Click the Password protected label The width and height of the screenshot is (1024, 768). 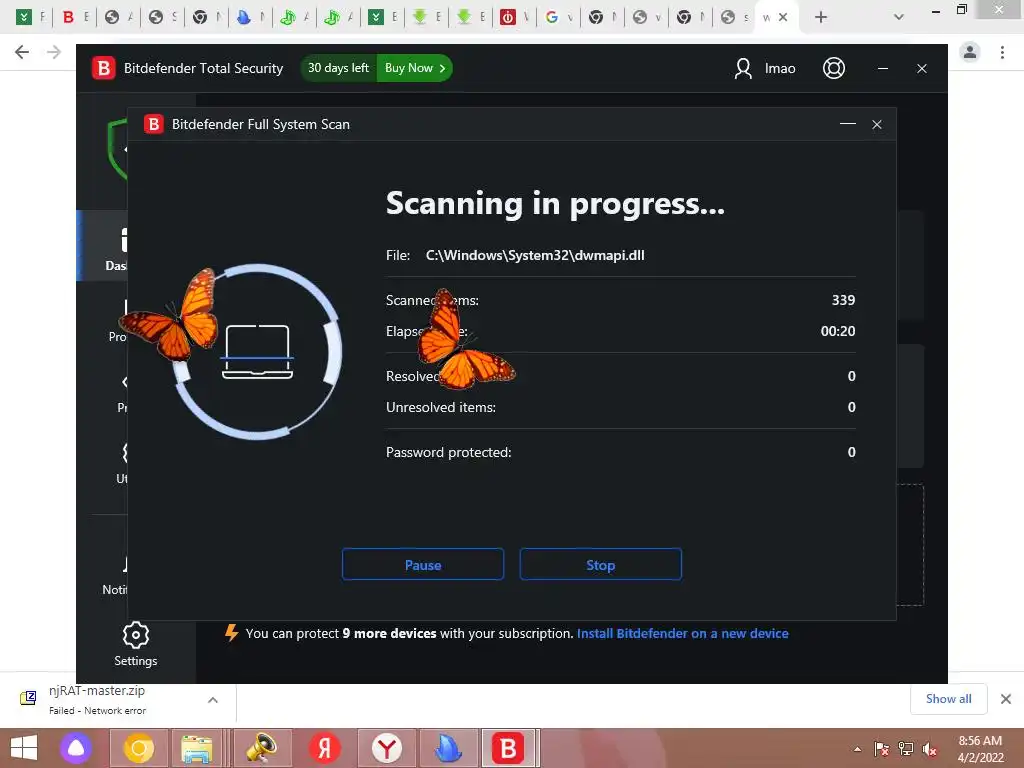click(449, 452)
